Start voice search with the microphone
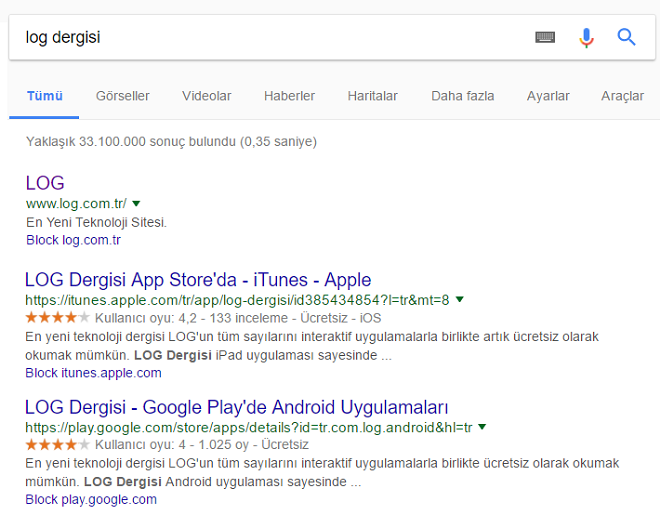 586,38
